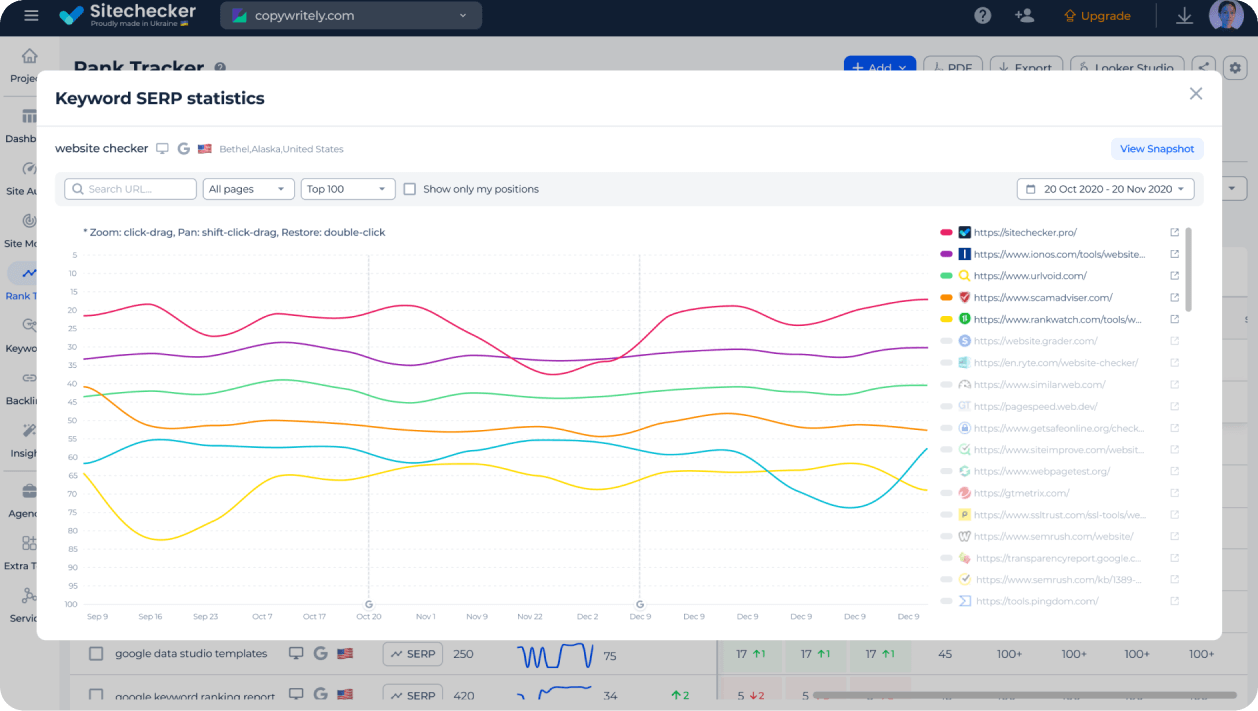Click SERP button for google data studio templates
1258x711 pixels.
(x=413, y=654)
